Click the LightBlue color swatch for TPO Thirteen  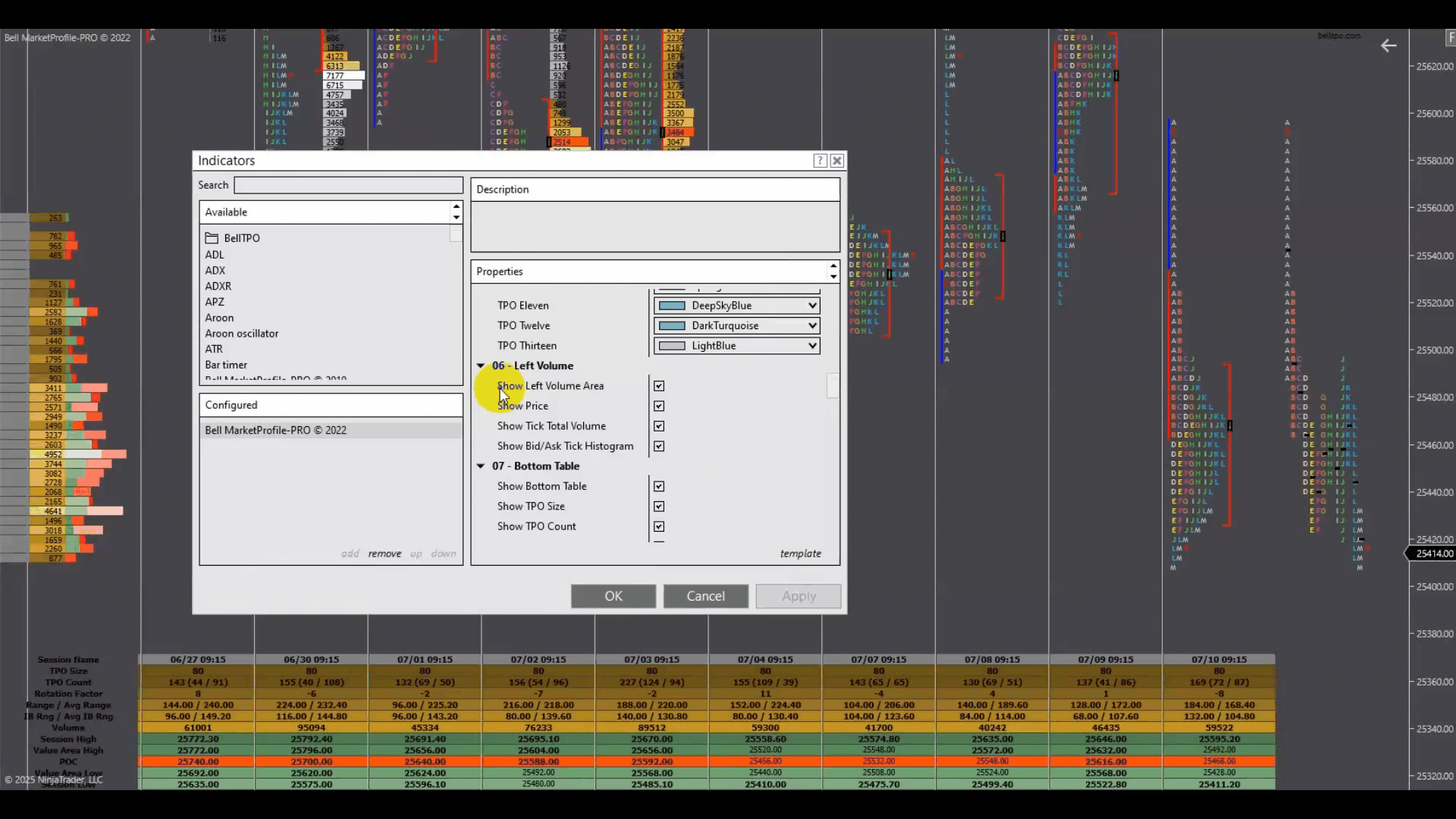coord(672,346)
